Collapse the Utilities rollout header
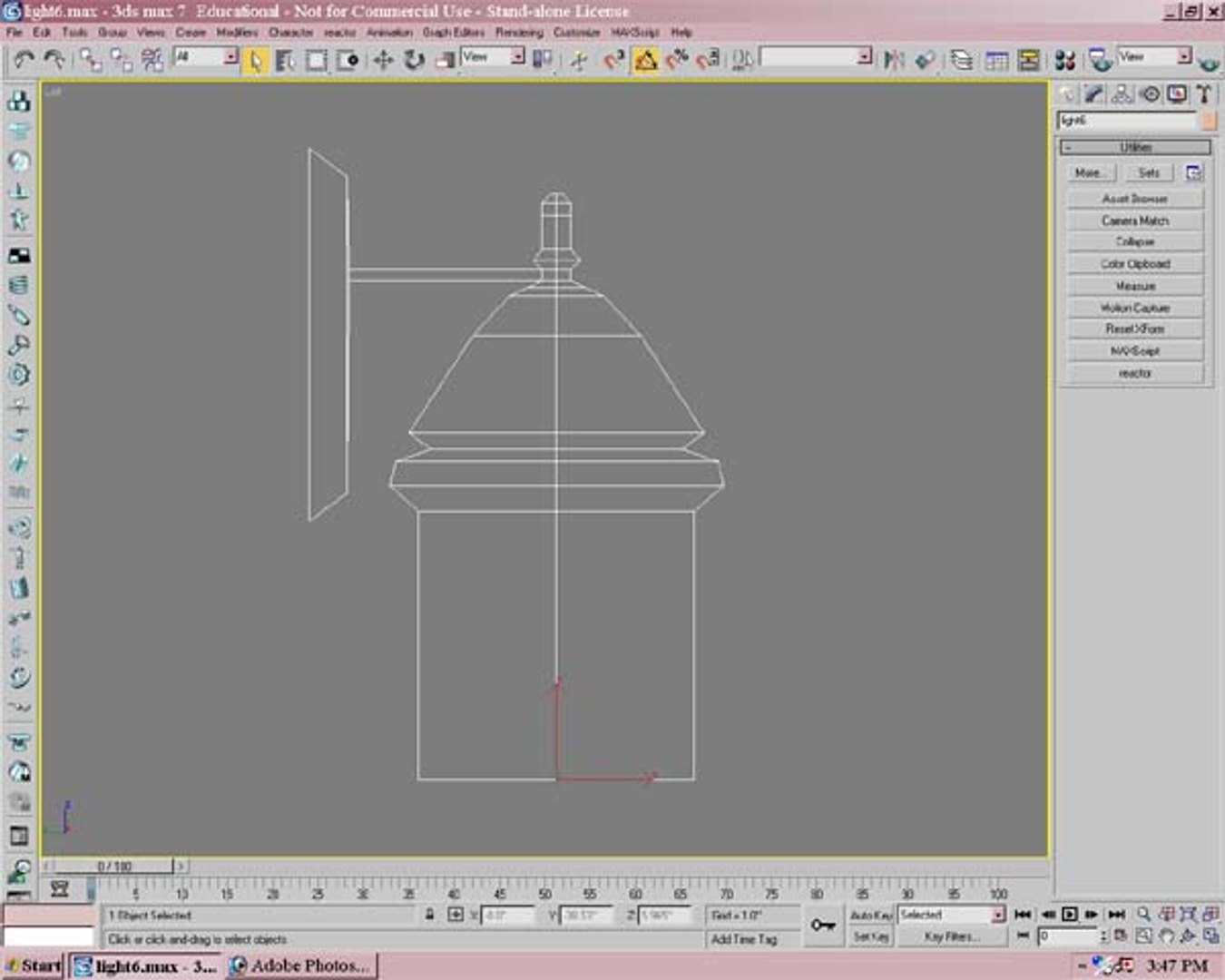Image resolution: width=1225 pixels, height=980 pixels. (1135, 147)
